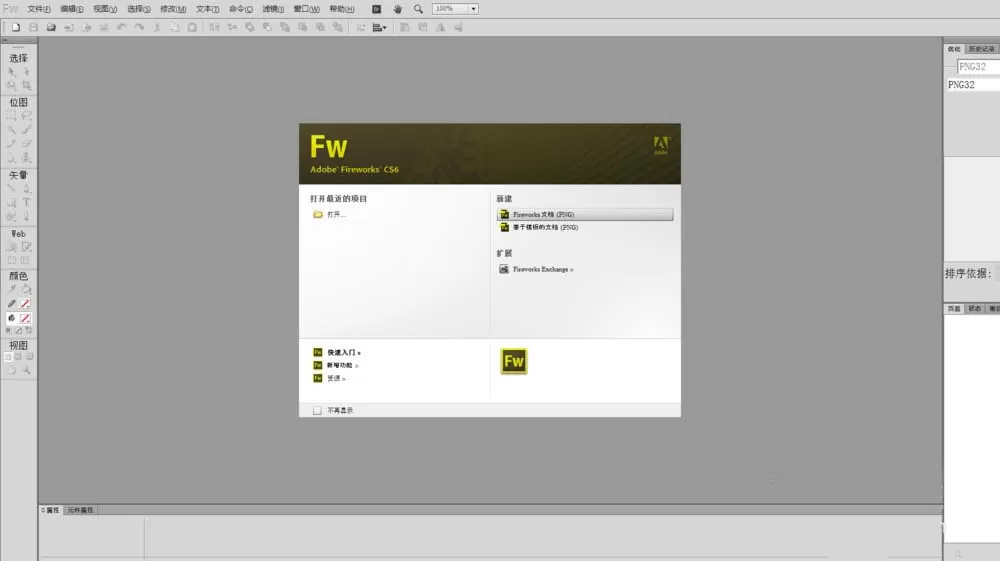Image resolution: width=1000 pixels, height=561 pixels.
Task: Select the Eyedropper tool
Action: [11, 289]
